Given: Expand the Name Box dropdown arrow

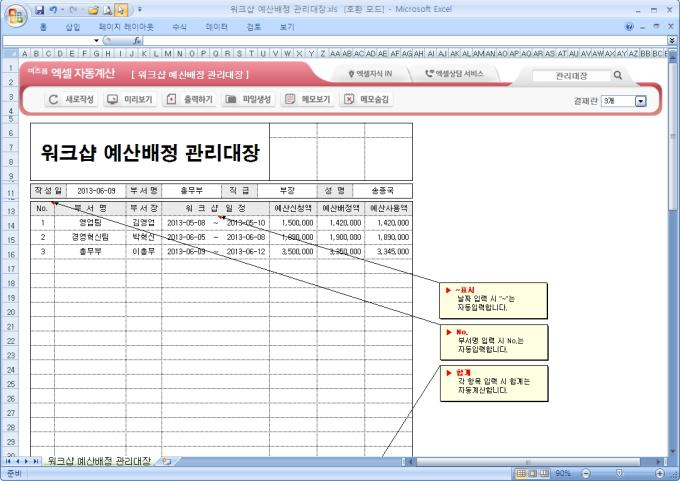Looking at the screenshot, I should coord(96,41).
